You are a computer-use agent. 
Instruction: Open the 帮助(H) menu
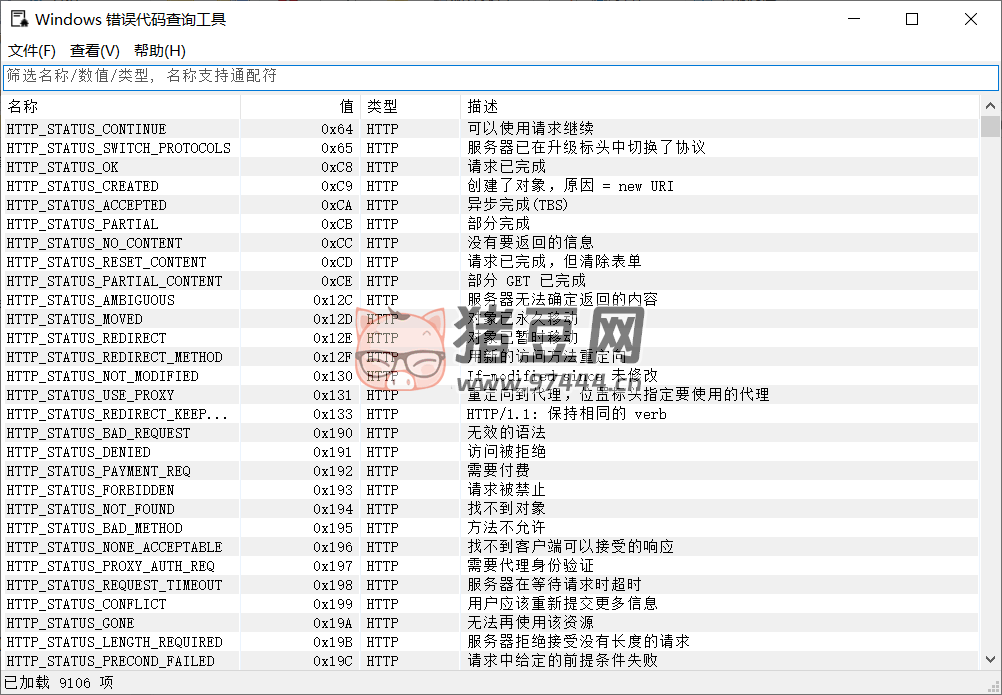(x=156, y=50)
